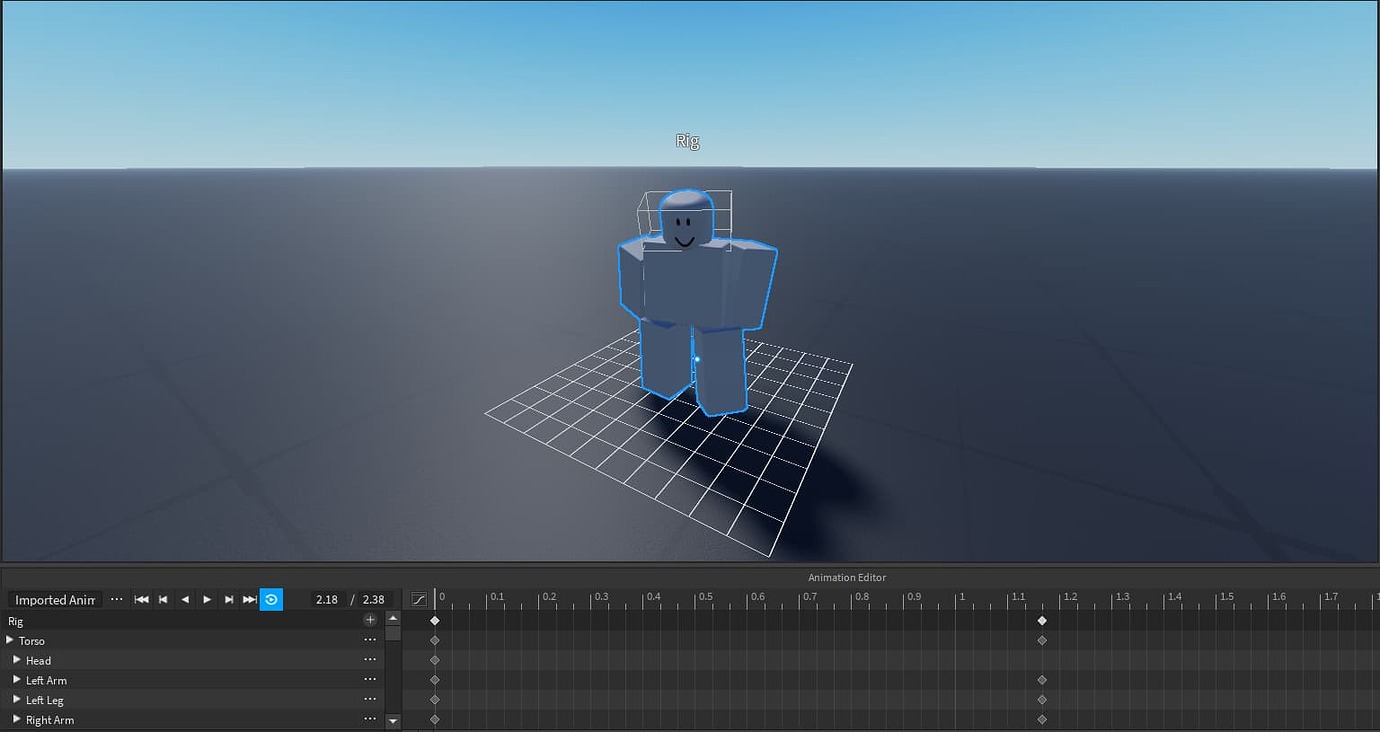Jump to the next keyframe
The image size is (1380, 732).
[x=229, y=599]
